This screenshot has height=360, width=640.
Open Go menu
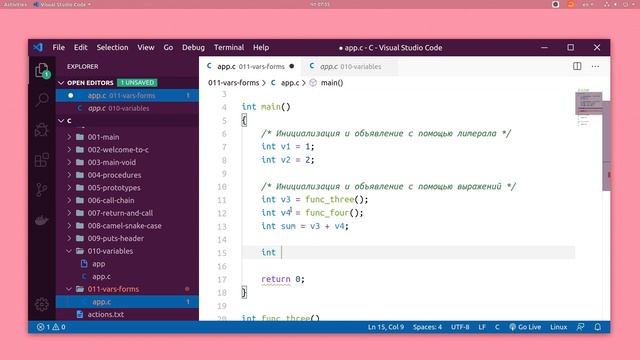coord(168,47)
